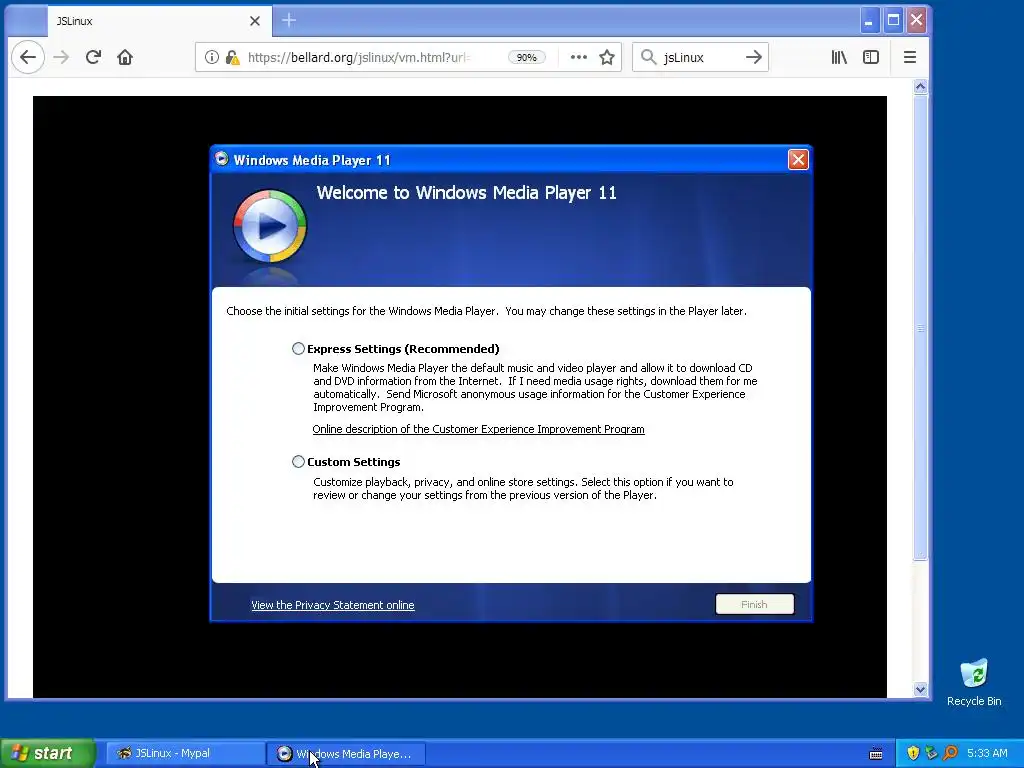Click the network tray icon
Image resolution: width=1024 pixels, height=768 pixels.
point(931,753)
